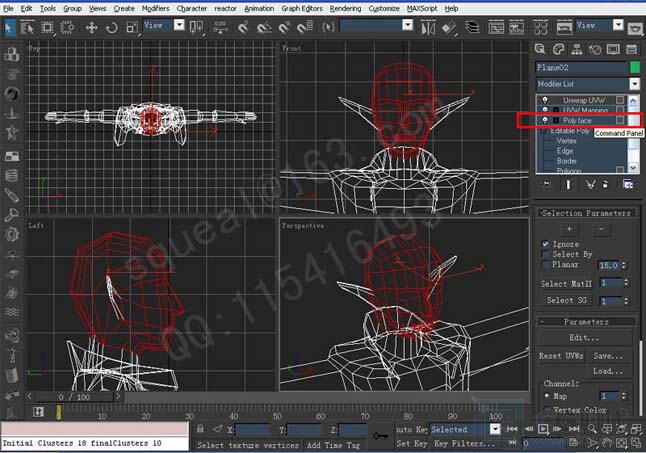Collapse the Editable Poly tree node
Image resolution: width=646 pixels, height=453 pixels.
[x=544, y=131]
